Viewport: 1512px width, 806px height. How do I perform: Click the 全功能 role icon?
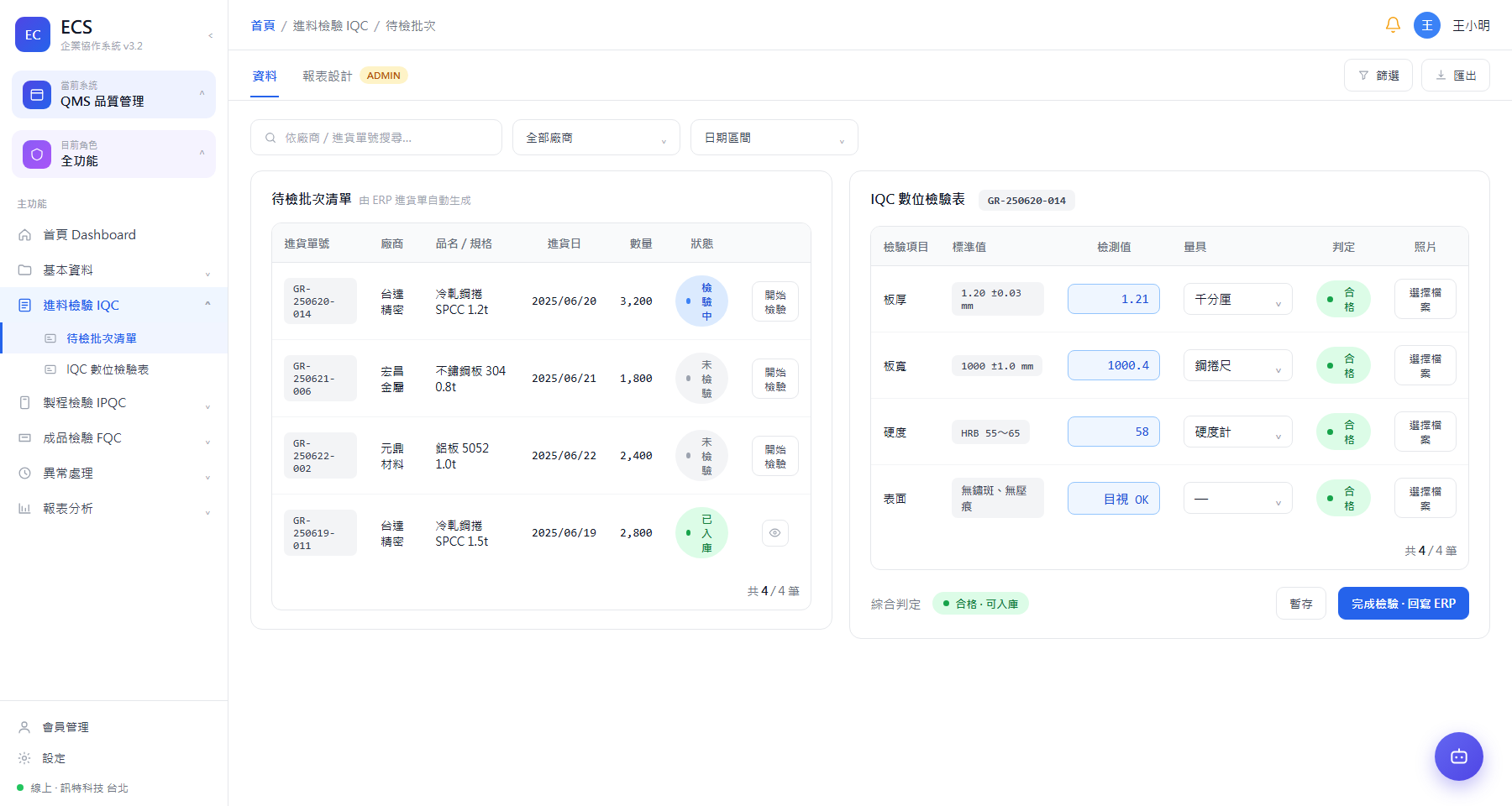point(37,154)
